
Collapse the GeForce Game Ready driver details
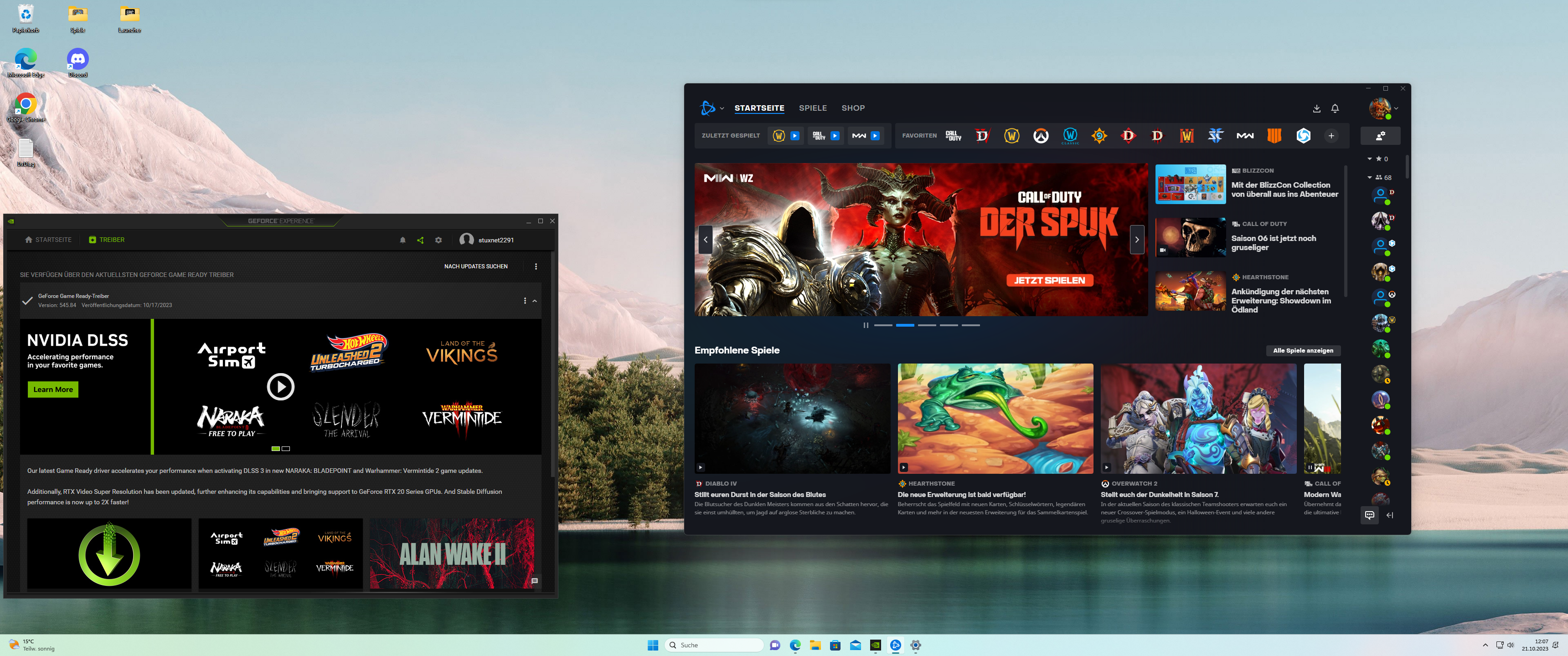(534, 301)
